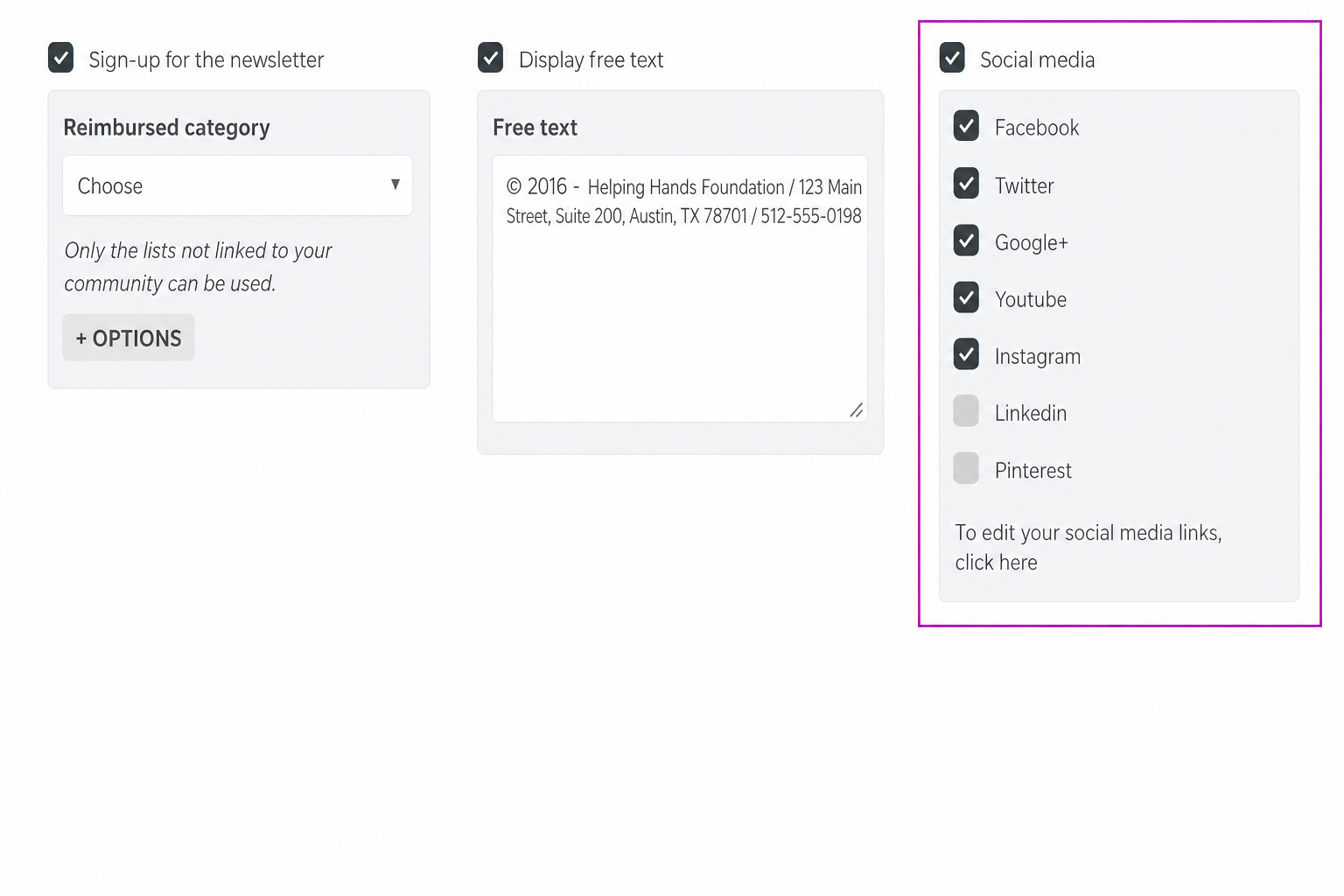The width and height of the screenshot is (1344, 896).
Task: Click the Display free text label
Action: pos(591,60)
